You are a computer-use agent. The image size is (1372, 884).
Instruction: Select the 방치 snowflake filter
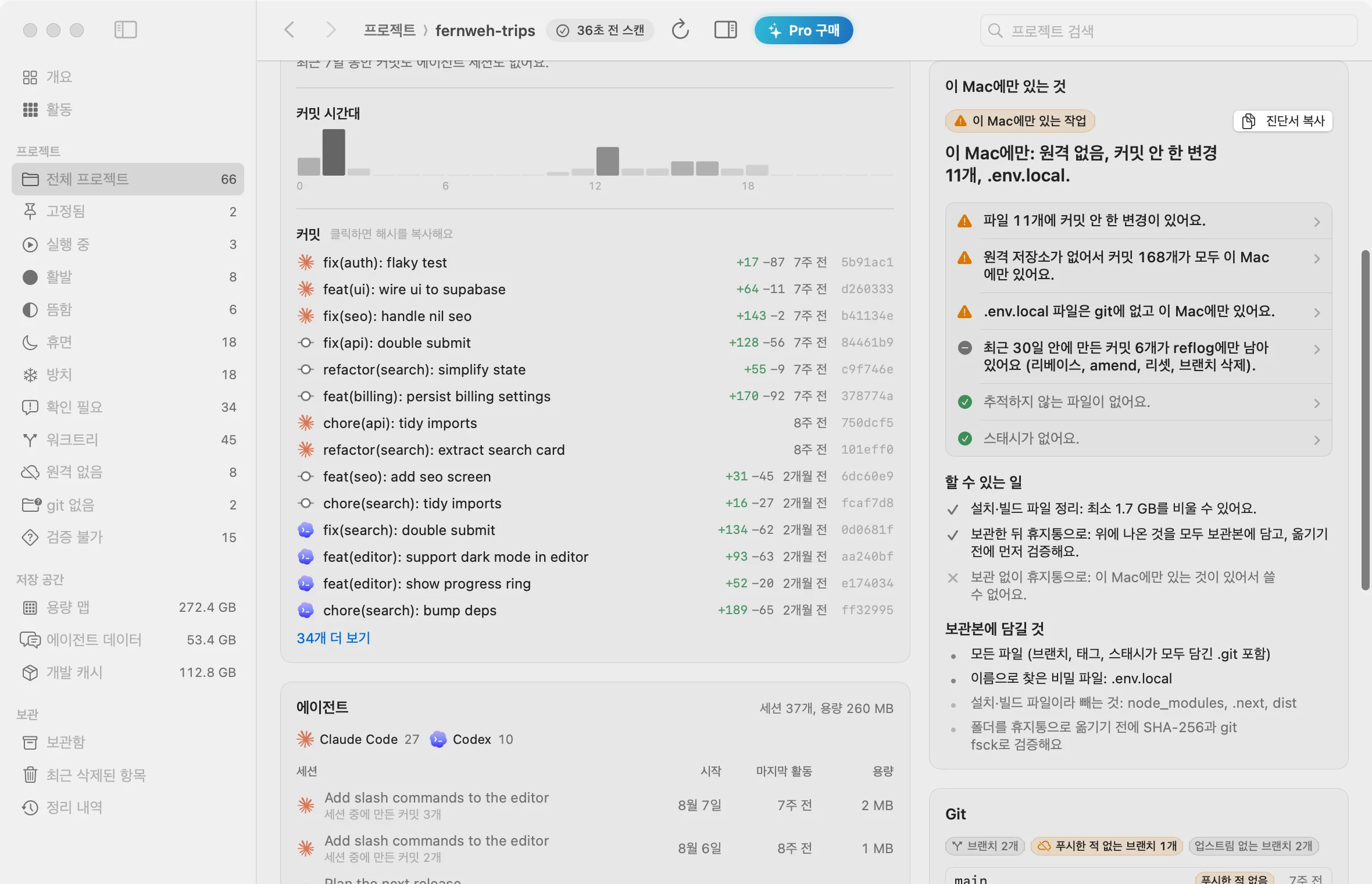click(128, 375)
